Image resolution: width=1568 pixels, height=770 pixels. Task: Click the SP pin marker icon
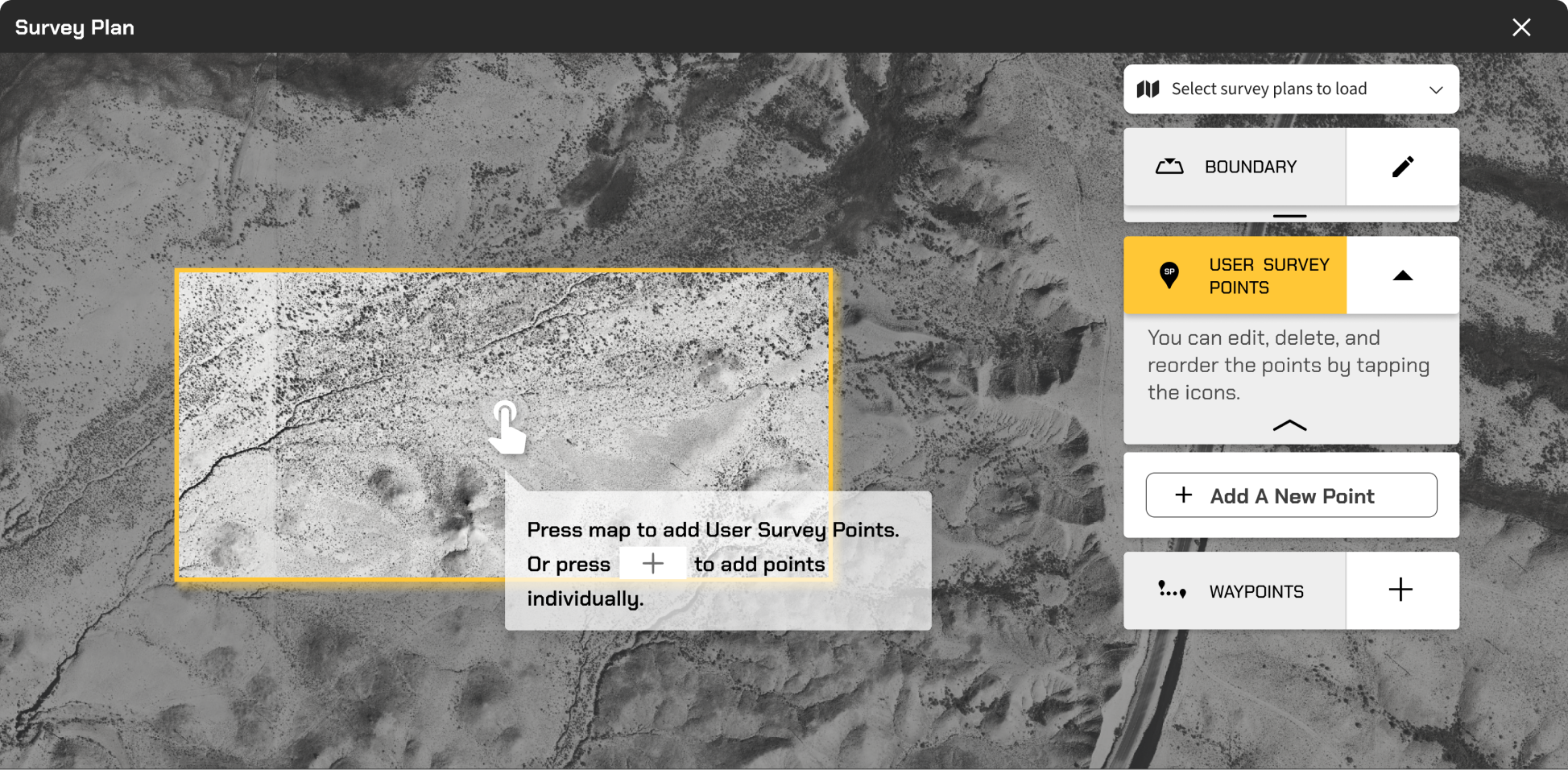pos(1169,275)
